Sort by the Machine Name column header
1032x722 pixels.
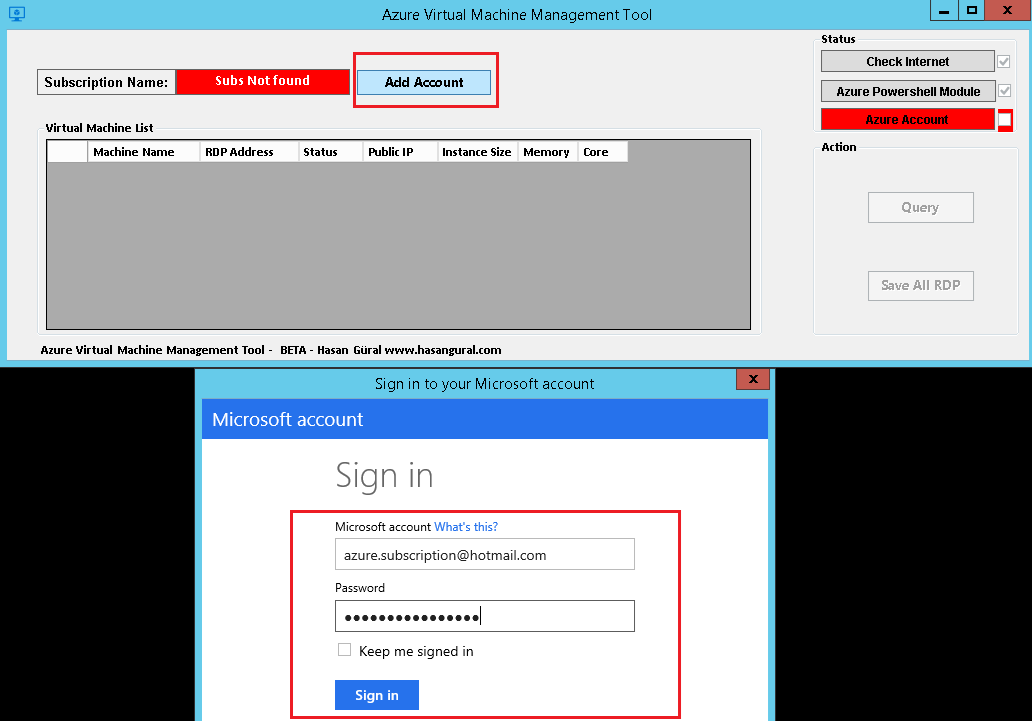click(x=143, y=152)
